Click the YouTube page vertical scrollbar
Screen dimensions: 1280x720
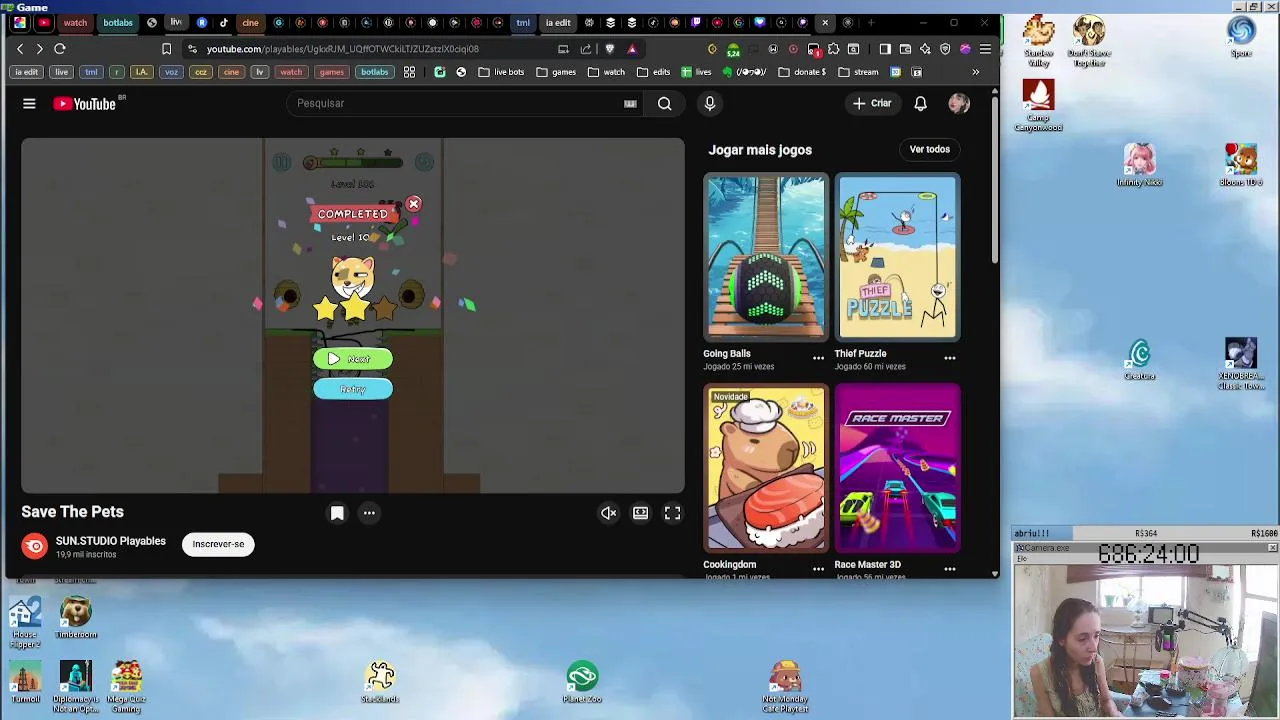pos(995,180)
